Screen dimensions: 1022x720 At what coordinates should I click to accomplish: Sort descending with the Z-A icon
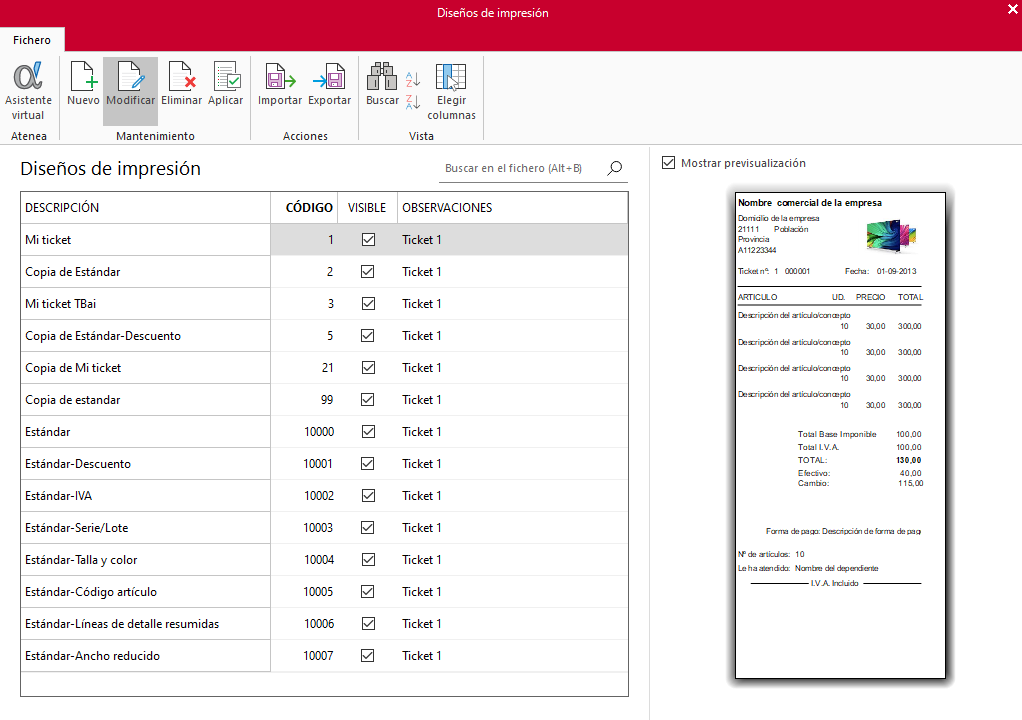[413, 102]
